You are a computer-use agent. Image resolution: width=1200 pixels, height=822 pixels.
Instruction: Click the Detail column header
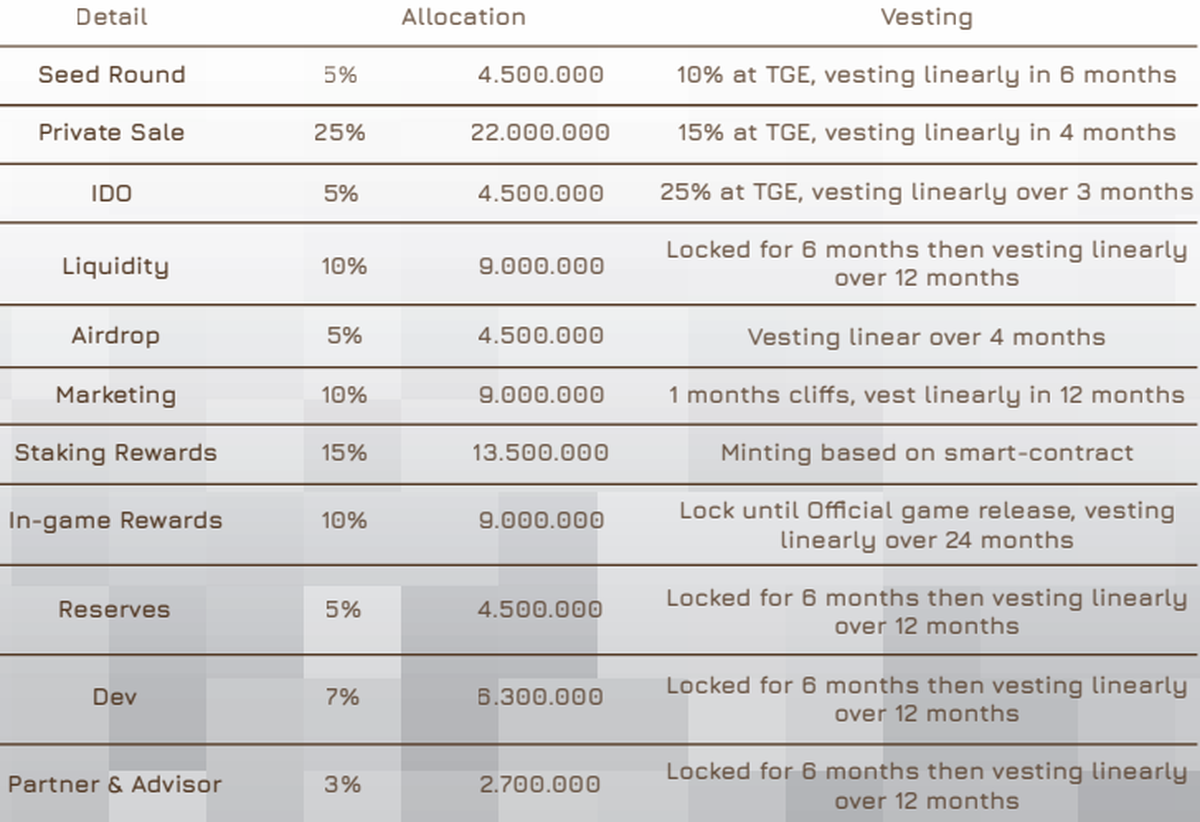click(111, 17)
